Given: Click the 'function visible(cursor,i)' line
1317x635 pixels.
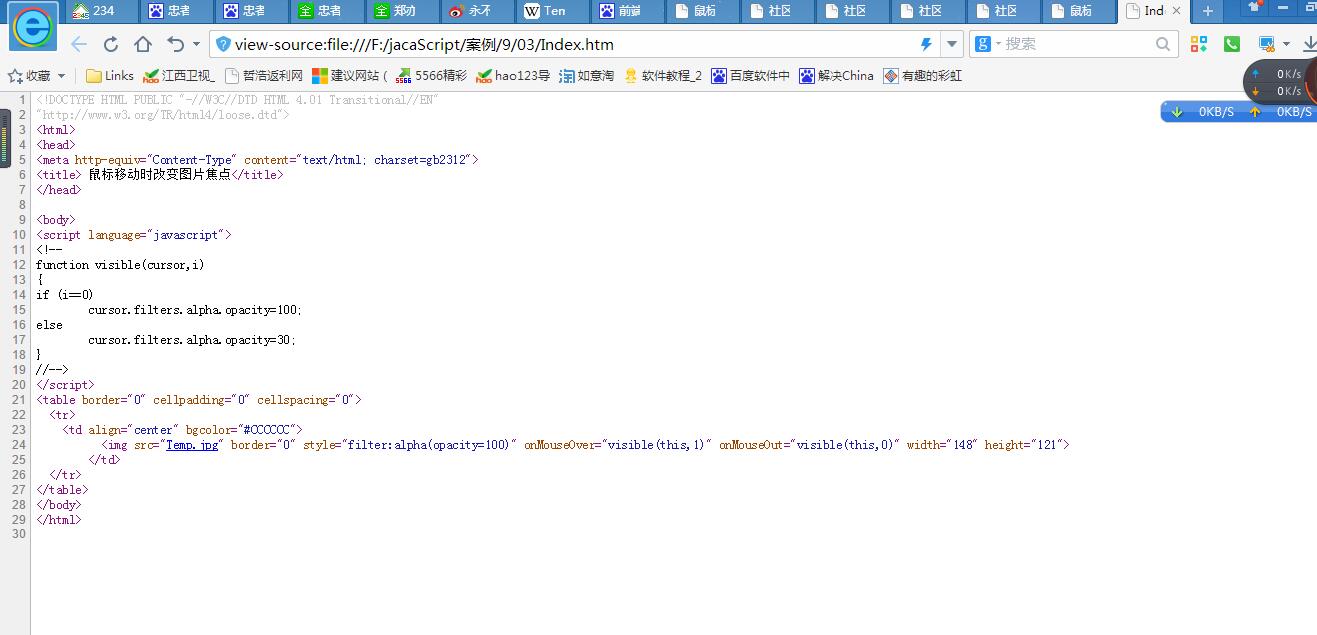Looking at the screenshot, I should click(120, 265).
